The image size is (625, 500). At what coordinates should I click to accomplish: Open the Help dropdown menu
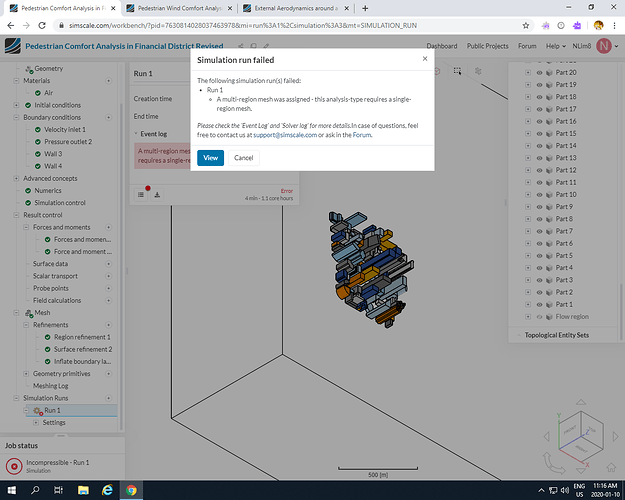pos(556,46)
